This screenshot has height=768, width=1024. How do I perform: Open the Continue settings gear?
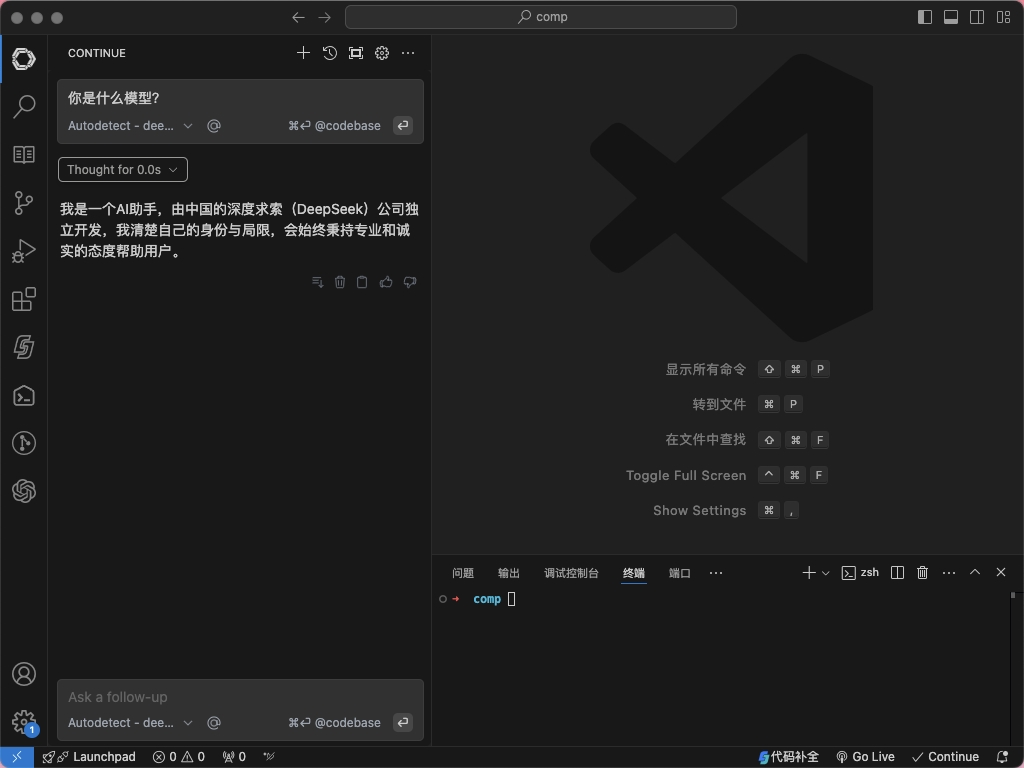381,53
